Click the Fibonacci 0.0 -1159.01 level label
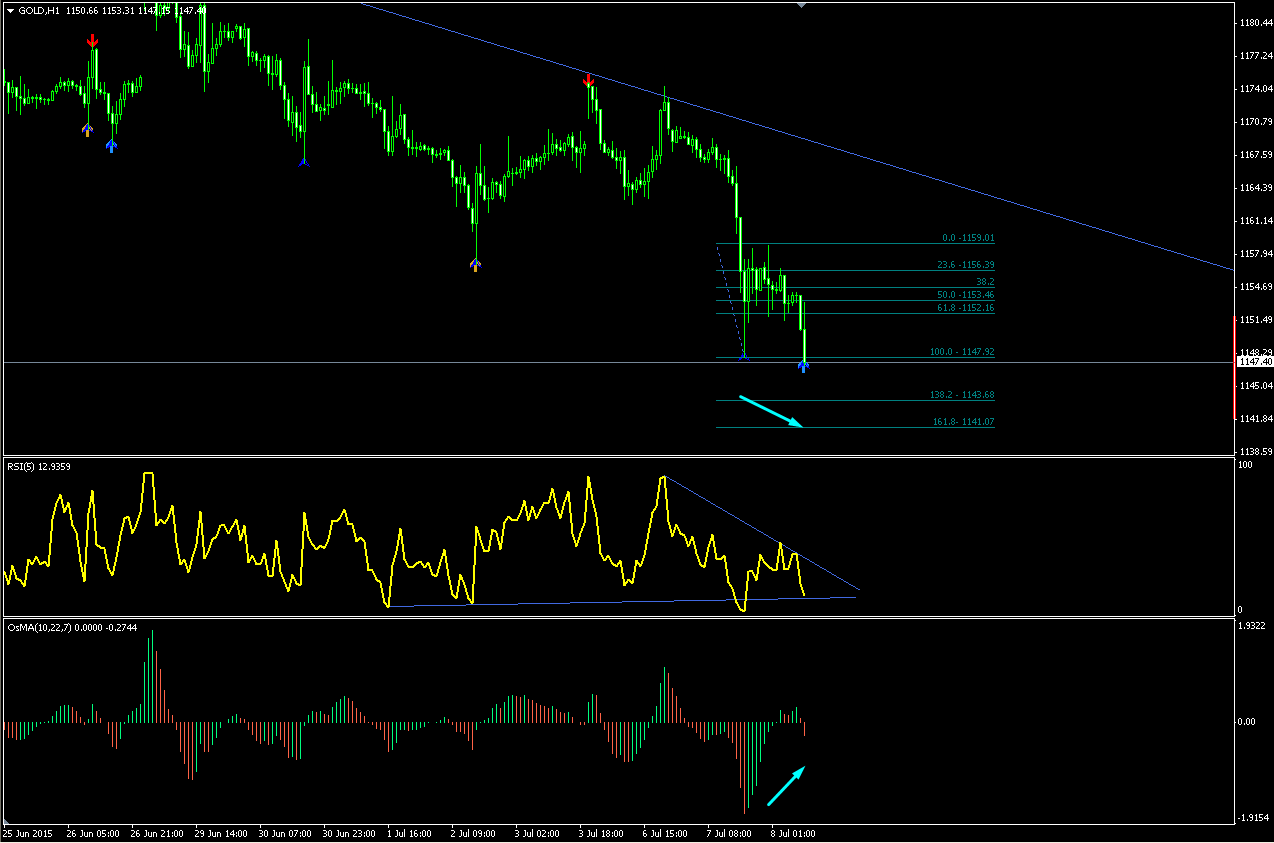Viewport: 1274px width, 843px height. [968, 238]
